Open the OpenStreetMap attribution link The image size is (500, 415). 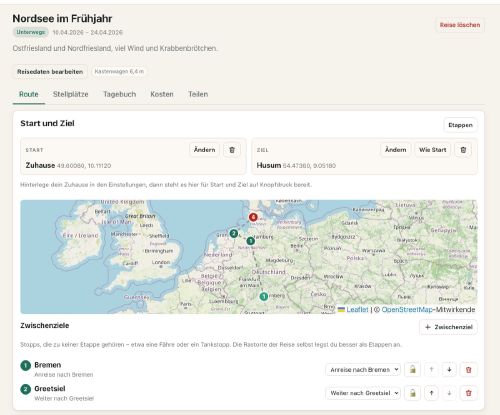[x=407, y=309]
